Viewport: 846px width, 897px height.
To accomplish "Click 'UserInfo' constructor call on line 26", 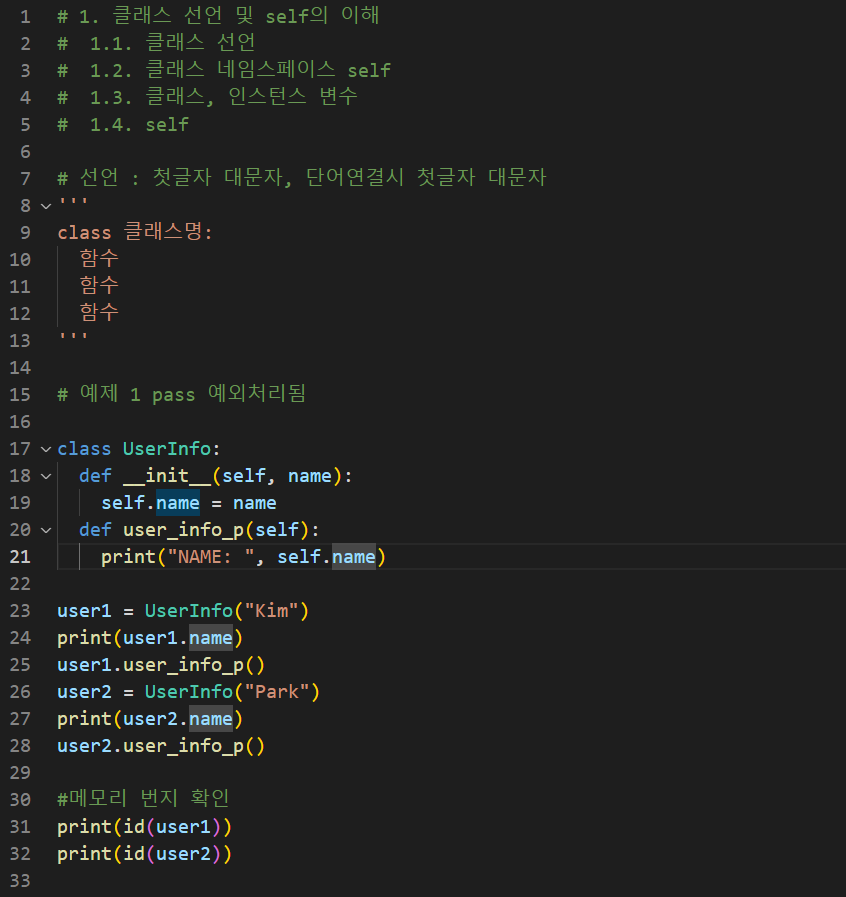I will [x=189, y=692].
